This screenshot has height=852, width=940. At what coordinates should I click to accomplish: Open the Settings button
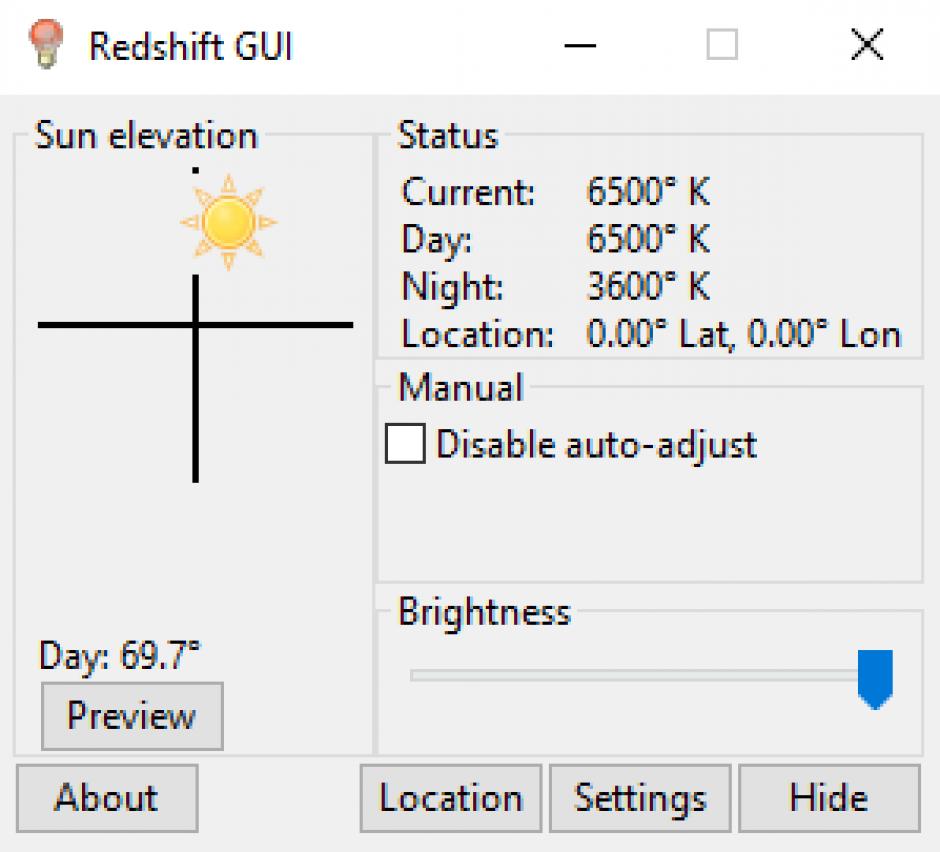click(640, 798)
